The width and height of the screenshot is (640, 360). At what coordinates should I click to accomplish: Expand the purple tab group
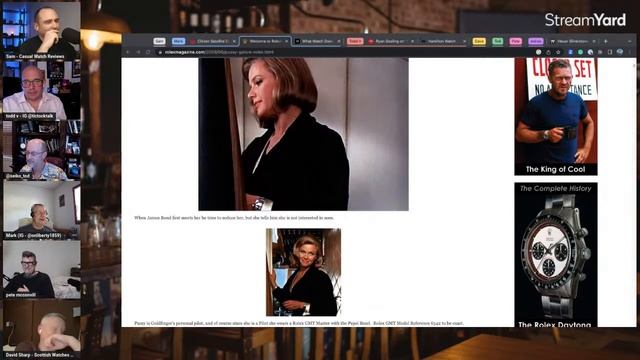536,41
